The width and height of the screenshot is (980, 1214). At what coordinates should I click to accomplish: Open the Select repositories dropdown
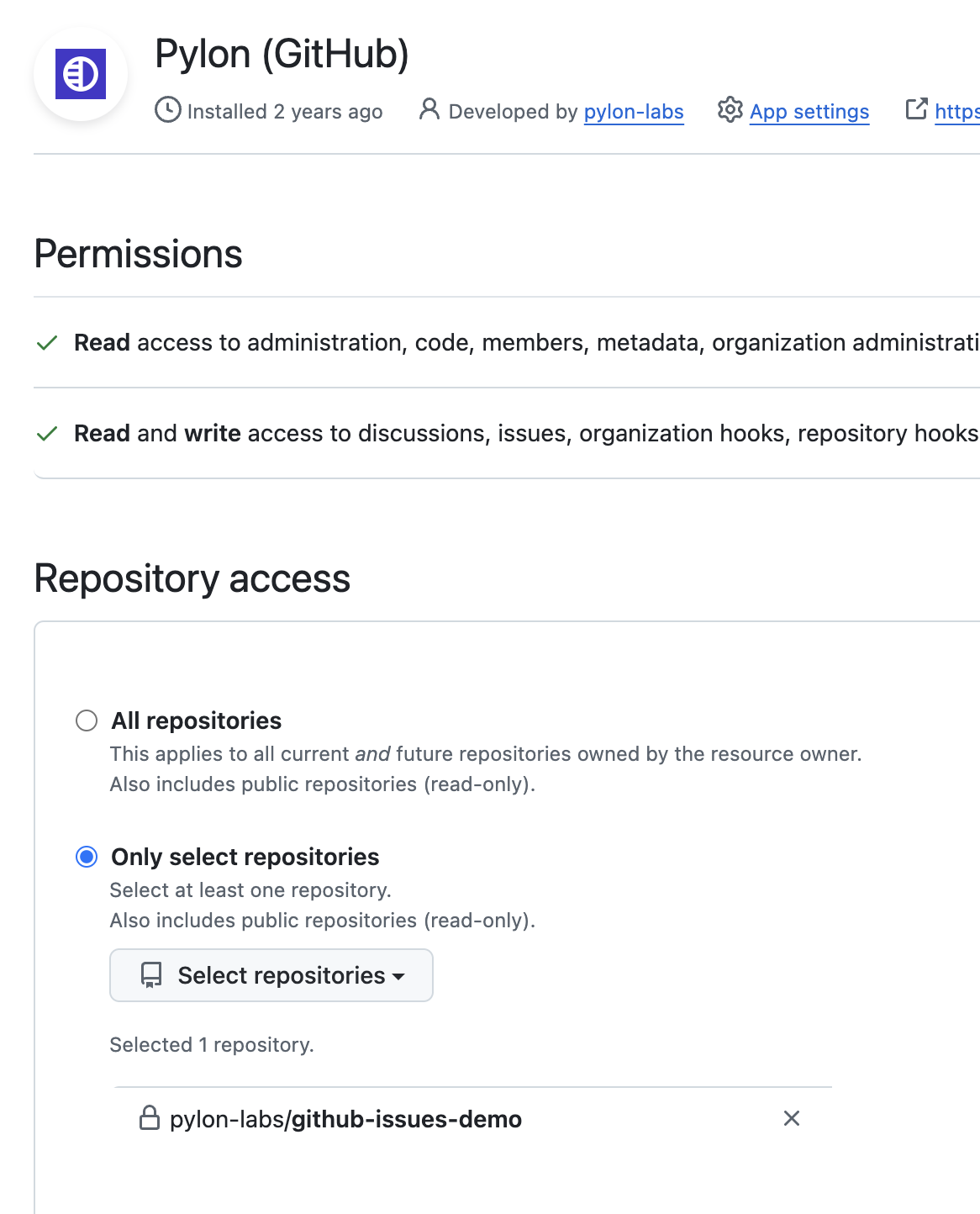271,975
